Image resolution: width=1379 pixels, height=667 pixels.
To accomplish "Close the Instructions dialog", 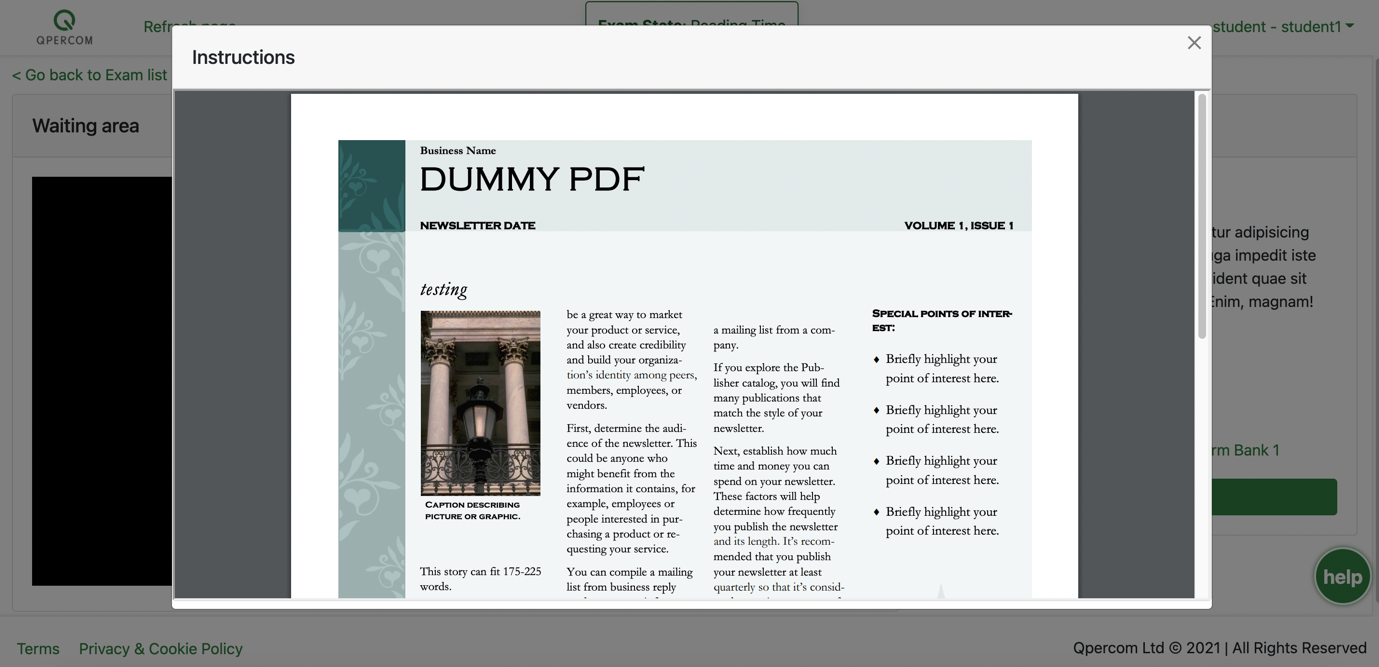I will pyautogui.click(x=1194, y=42).
